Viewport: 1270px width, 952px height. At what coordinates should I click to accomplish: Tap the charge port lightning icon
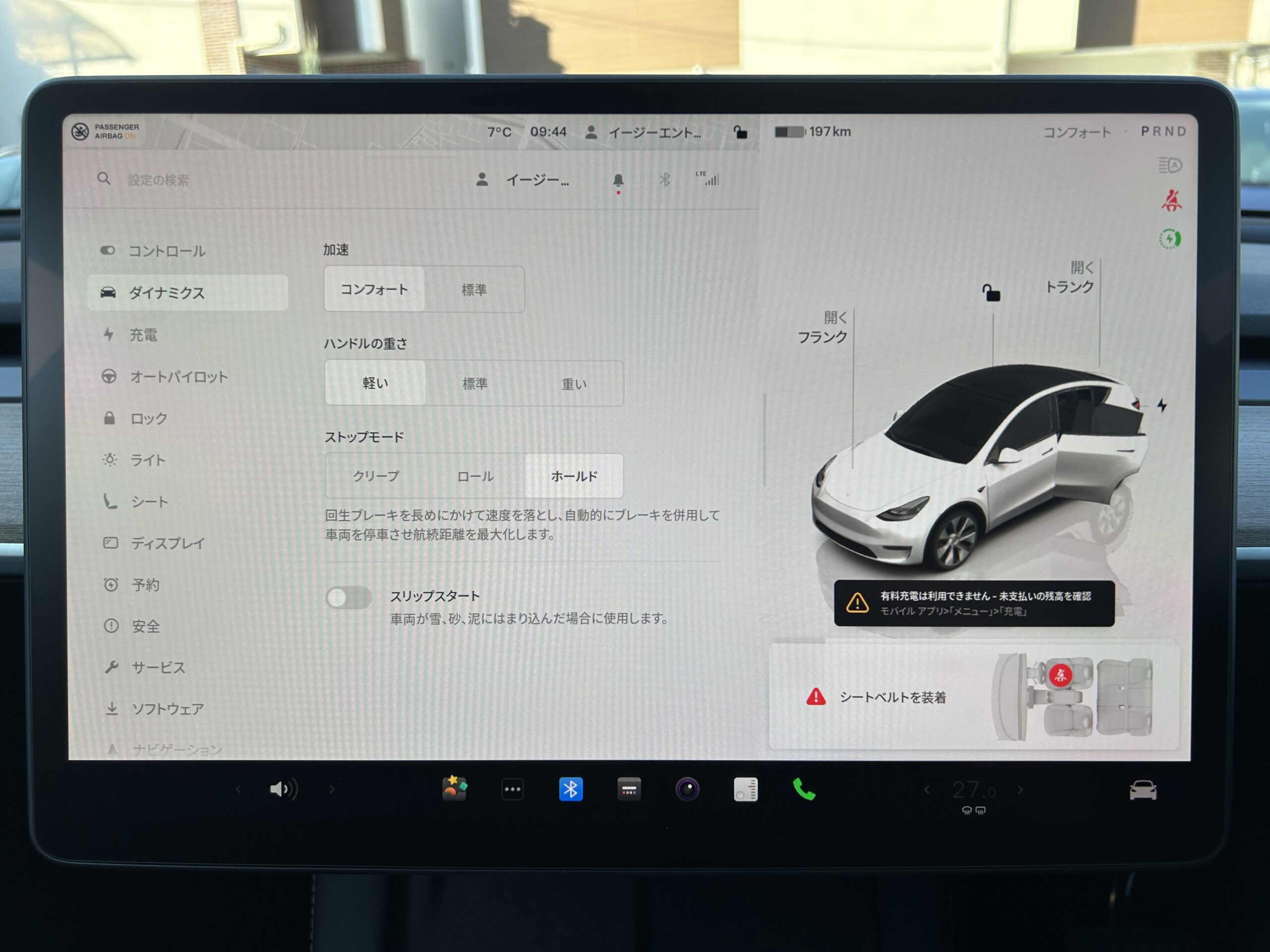click(x=1162, y=406)
